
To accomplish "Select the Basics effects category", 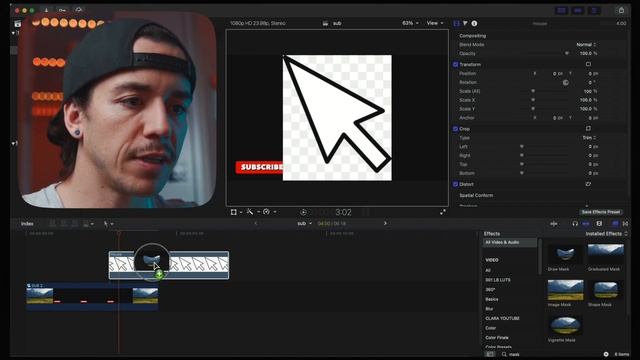I will point(492,299).
